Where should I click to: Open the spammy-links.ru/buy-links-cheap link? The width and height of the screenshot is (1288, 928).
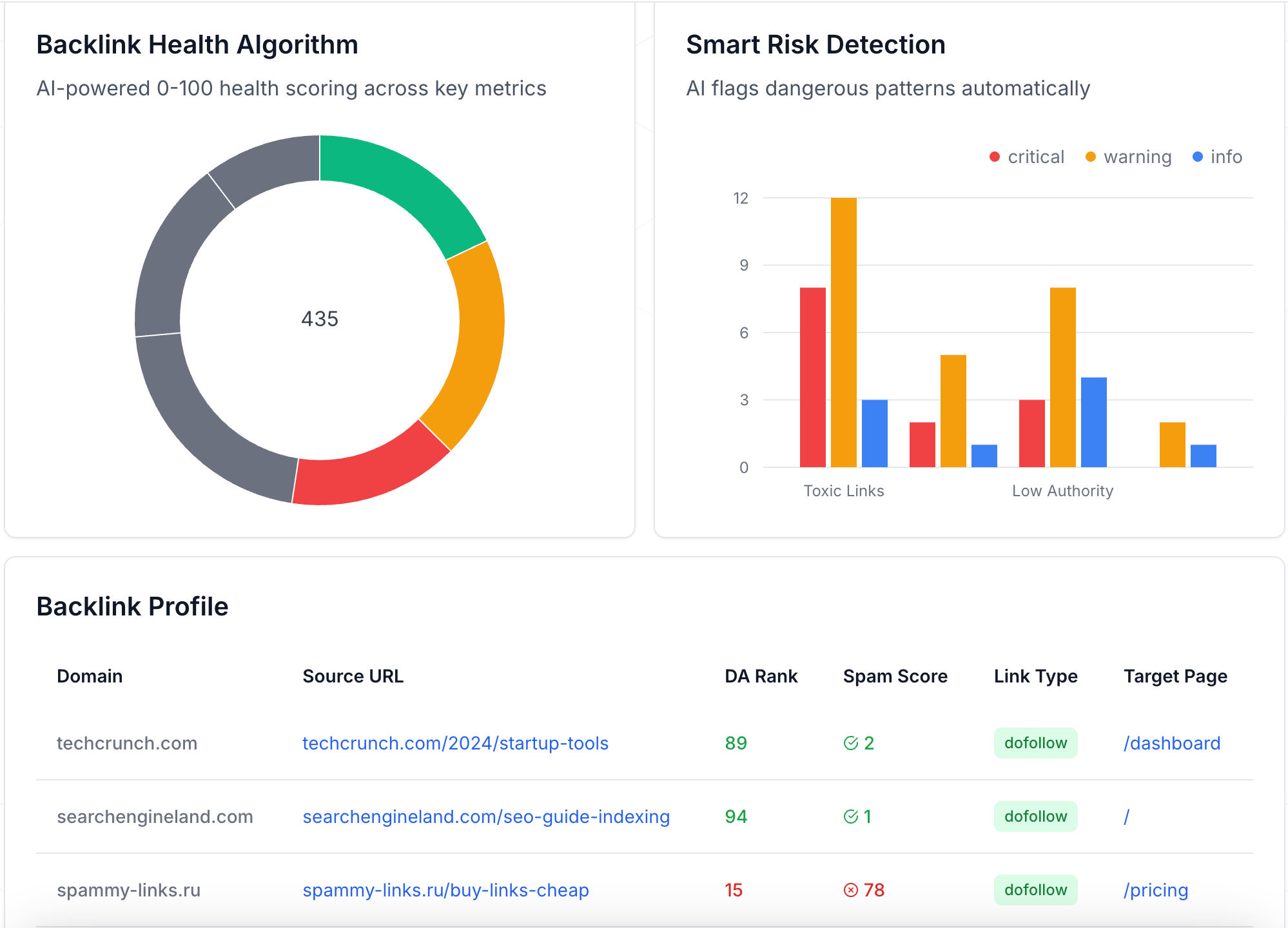click(x=445, y=890)
